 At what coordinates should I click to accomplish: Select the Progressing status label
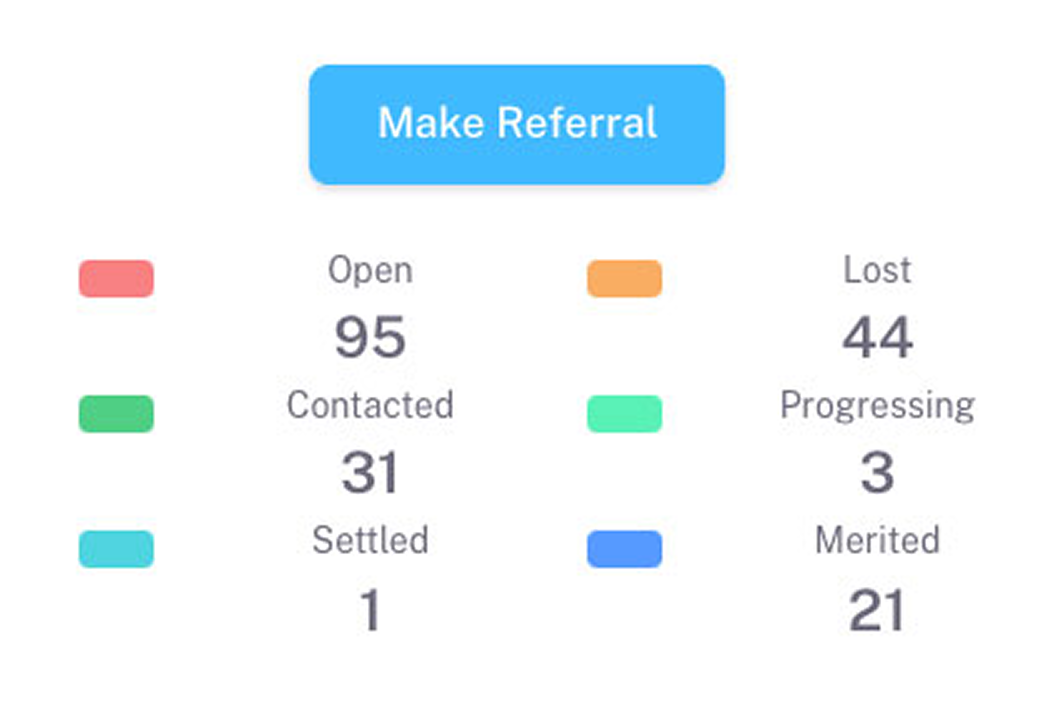(877, 405)
